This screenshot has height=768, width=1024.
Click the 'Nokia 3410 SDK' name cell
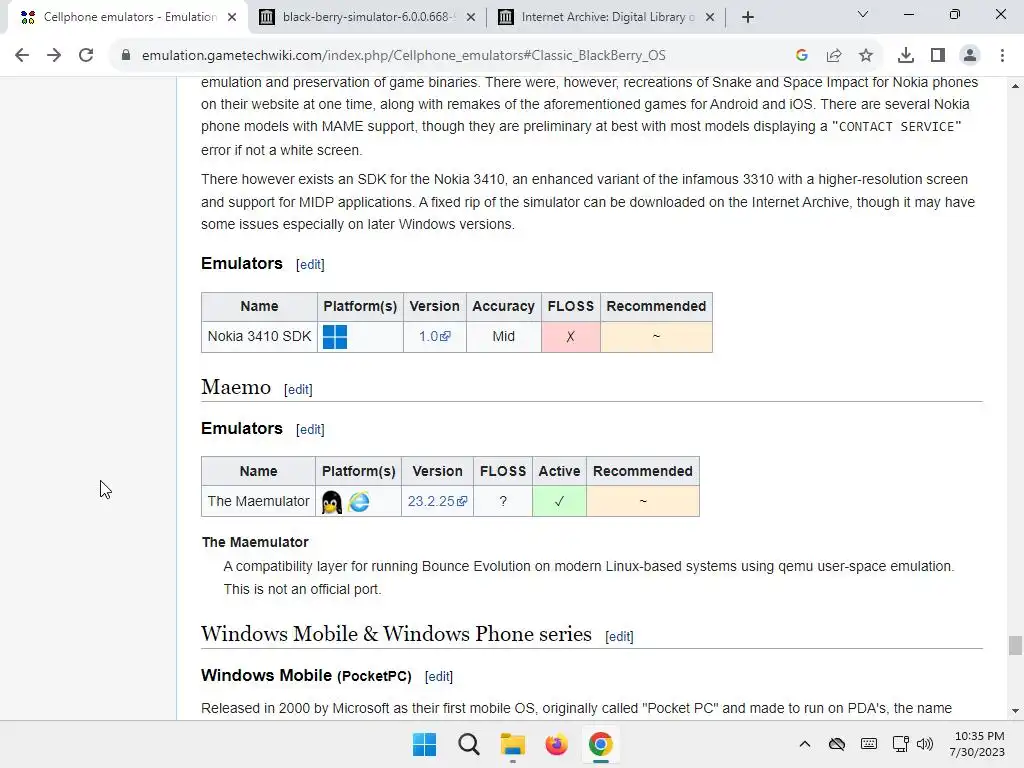point(259,336)
